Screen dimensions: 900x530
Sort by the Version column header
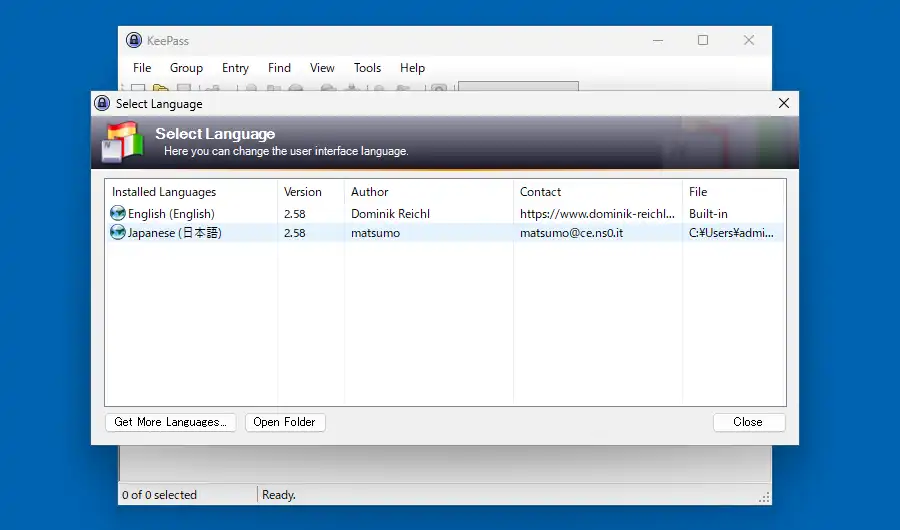pyautogui.click(x=311, y=192)
